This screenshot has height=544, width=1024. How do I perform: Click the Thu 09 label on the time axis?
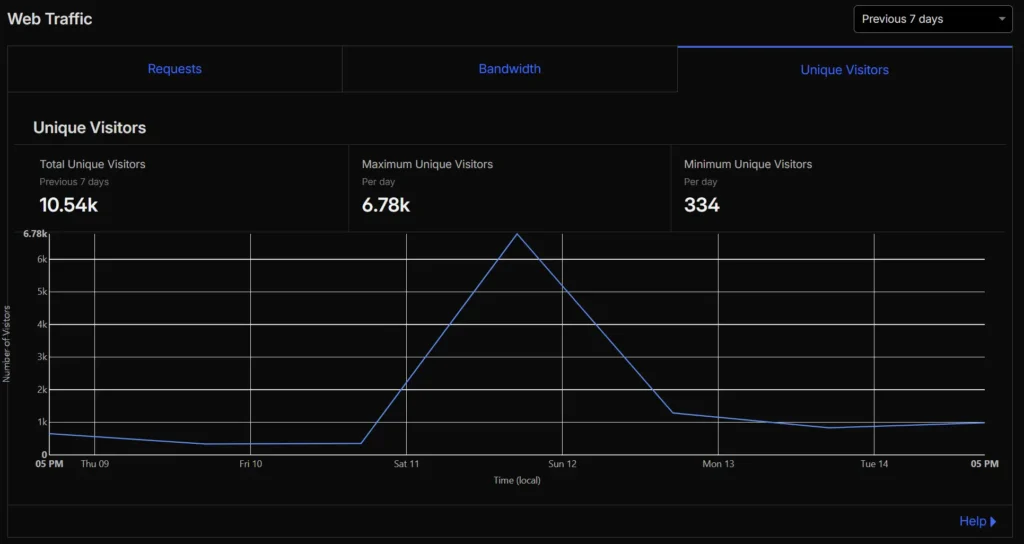click(x=94, y=464)
